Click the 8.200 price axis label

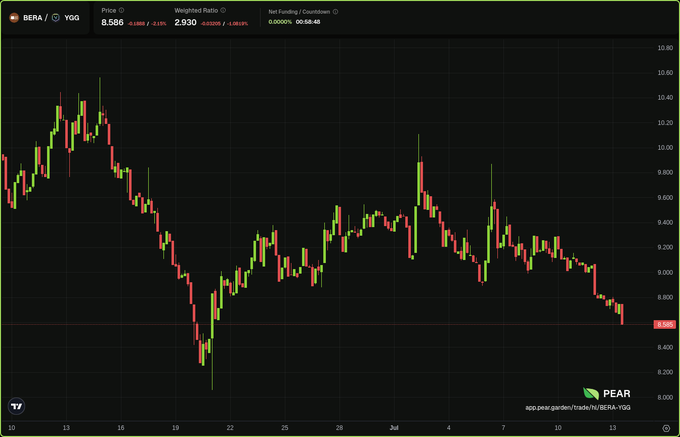(x=665, y=372)
